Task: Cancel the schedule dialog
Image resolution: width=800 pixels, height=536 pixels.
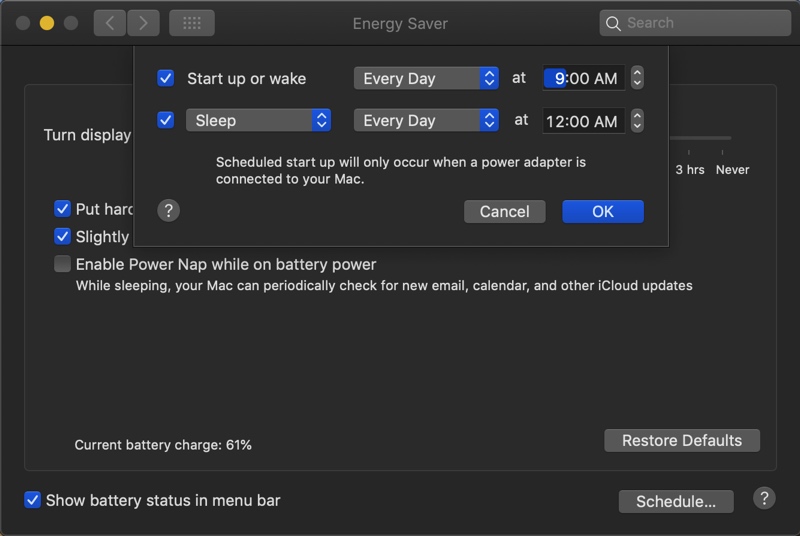Action: pos(504,211)
